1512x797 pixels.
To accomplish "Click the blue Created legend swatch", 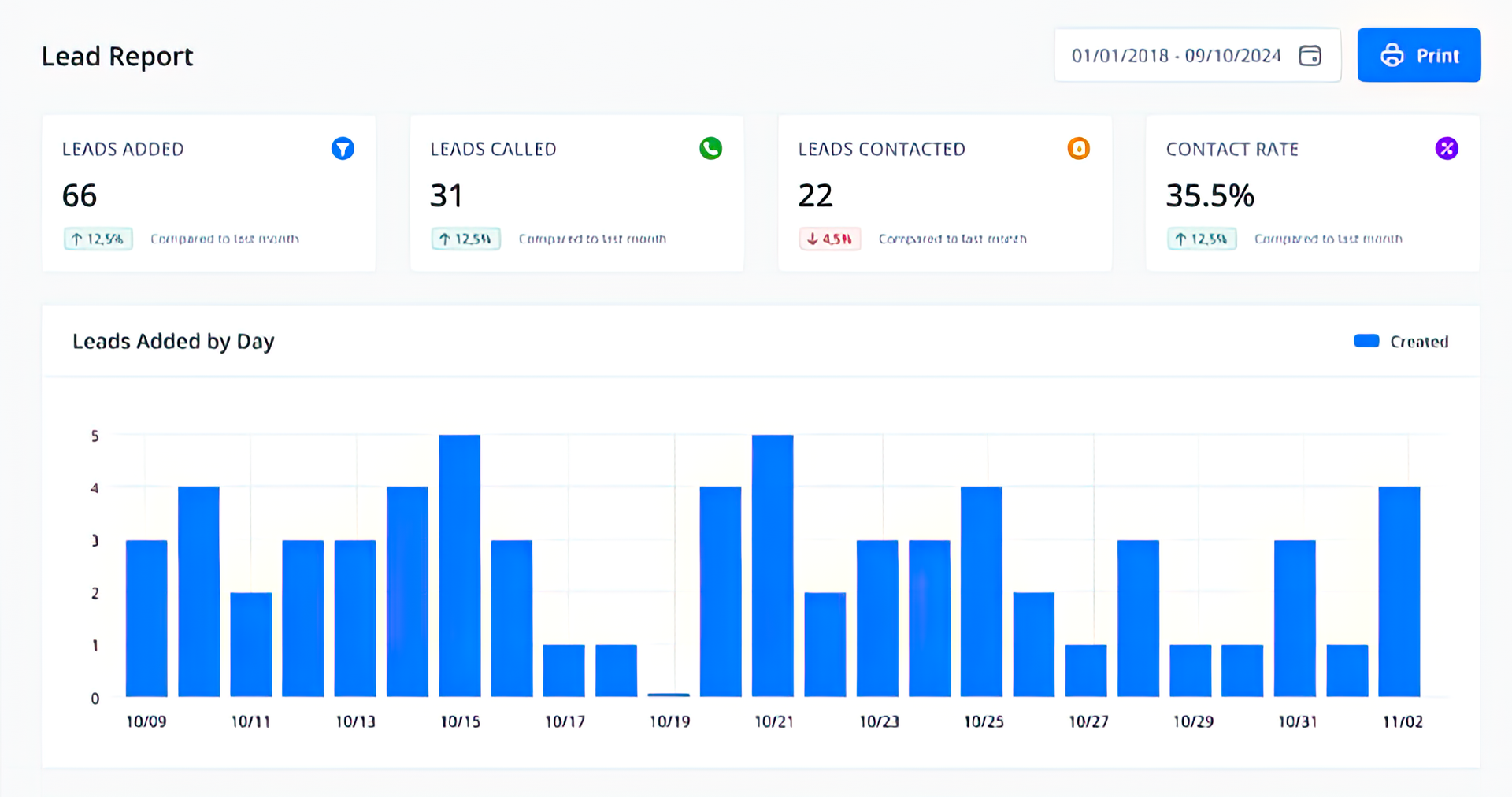I will click(x=1367, y=340).
